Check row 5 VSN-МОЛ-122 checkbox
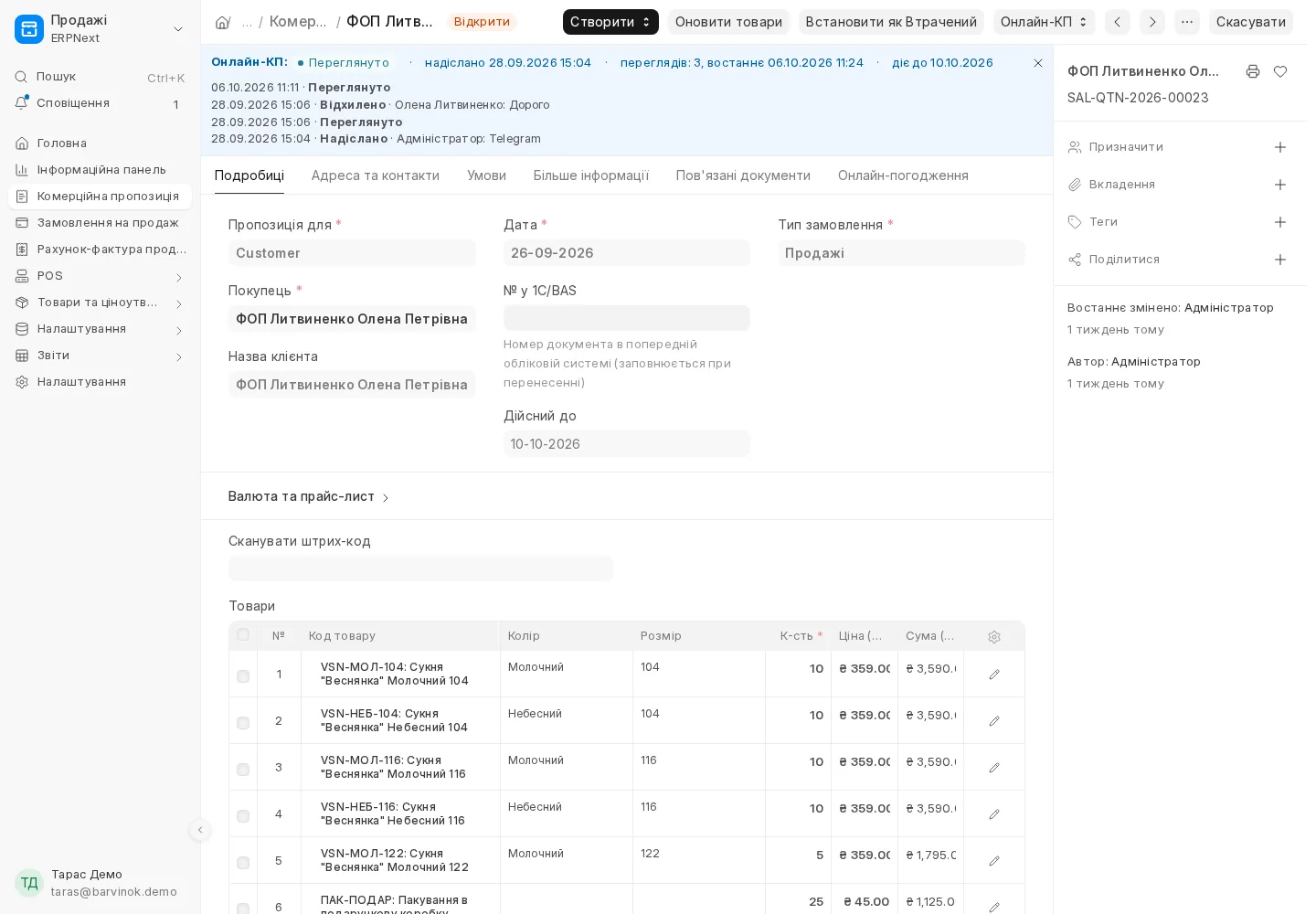Screen dimensions: 1316x914 coord(243,863)
